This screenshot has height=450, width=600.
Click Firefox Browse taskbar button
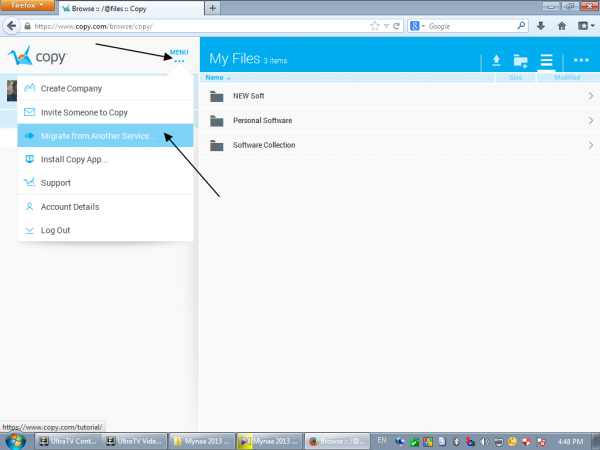tap(337, 441)
